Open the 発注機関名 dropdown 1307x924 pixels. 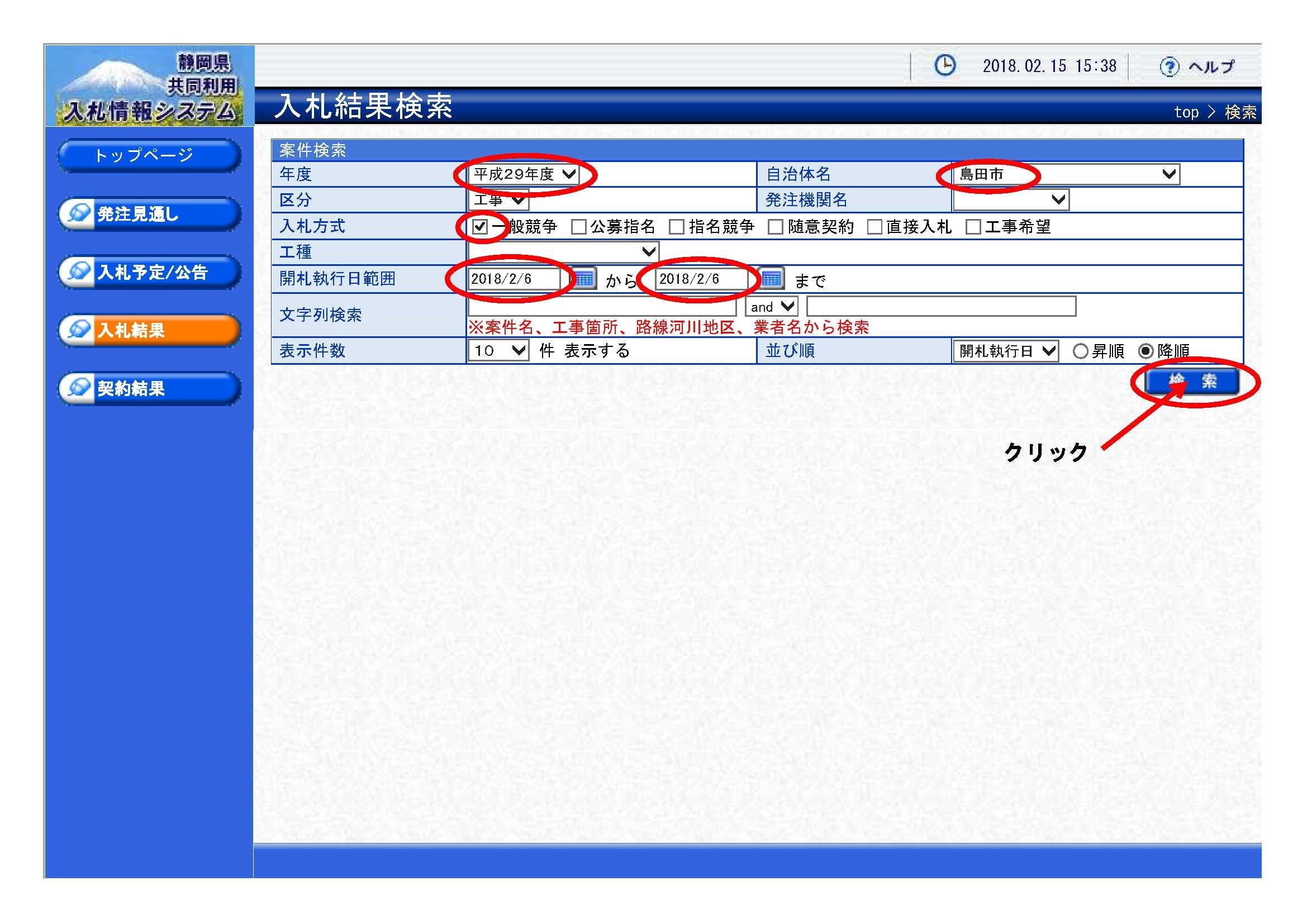click(x=1011, y=199)
